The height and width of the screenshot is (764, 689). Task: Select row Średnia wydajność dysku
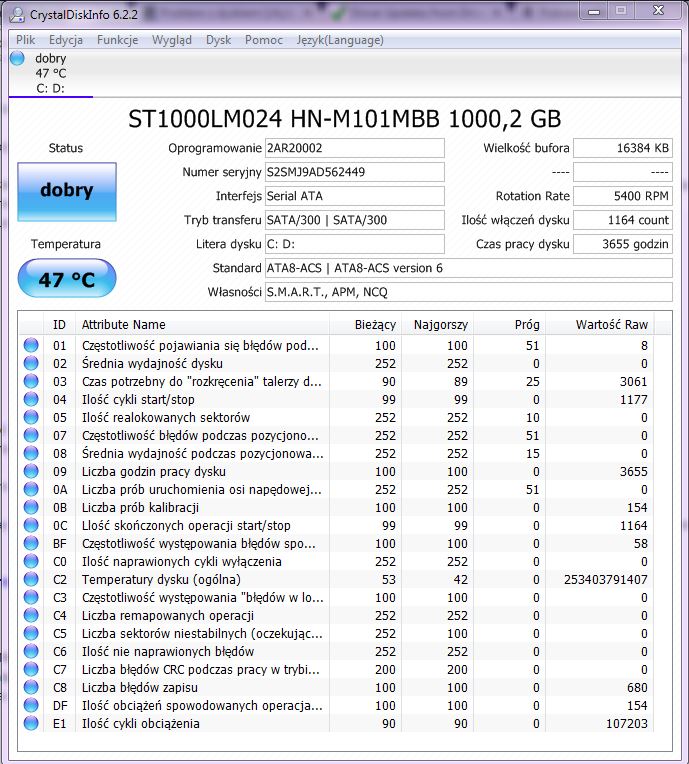click(x=337, y=363)
